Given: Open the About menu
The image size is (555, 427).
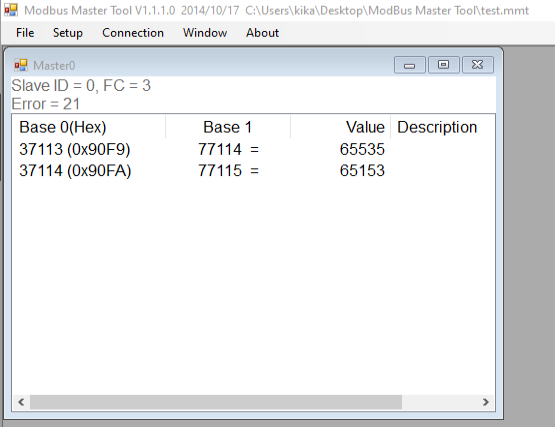Looking at the screenshot, I should coord(262,33).
